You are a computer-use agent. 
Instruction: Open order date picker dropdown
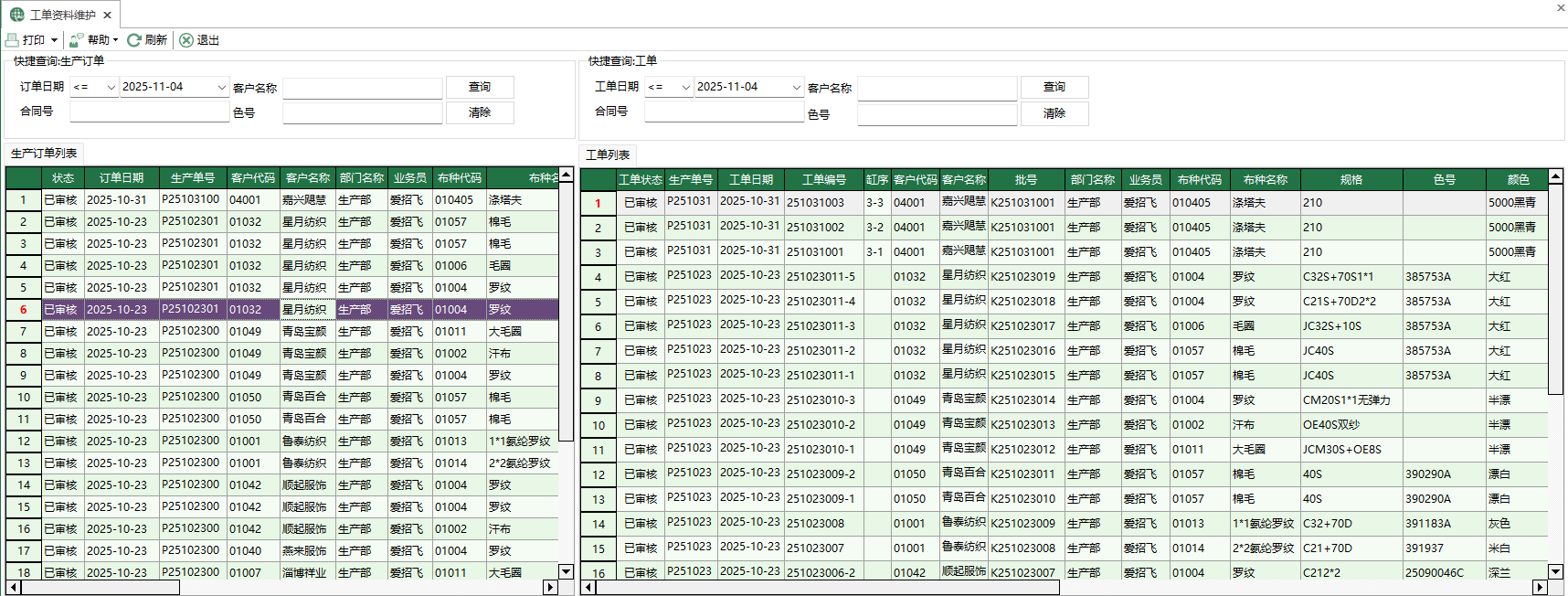pos(221,88)
